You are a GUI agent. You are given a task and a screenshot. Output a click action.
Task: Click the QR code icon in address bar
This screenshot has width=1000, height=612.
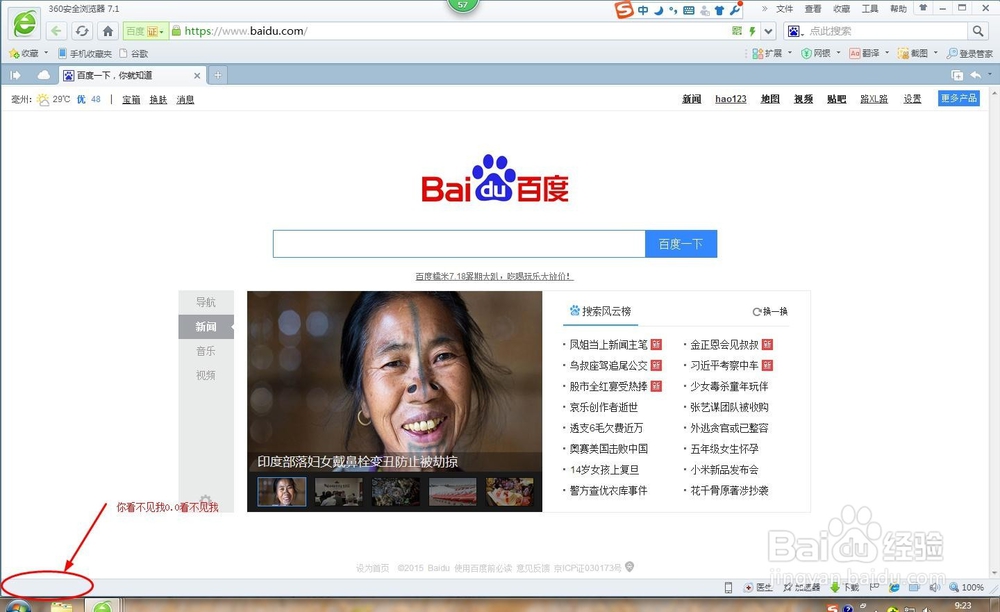click(x=737, y=31)
